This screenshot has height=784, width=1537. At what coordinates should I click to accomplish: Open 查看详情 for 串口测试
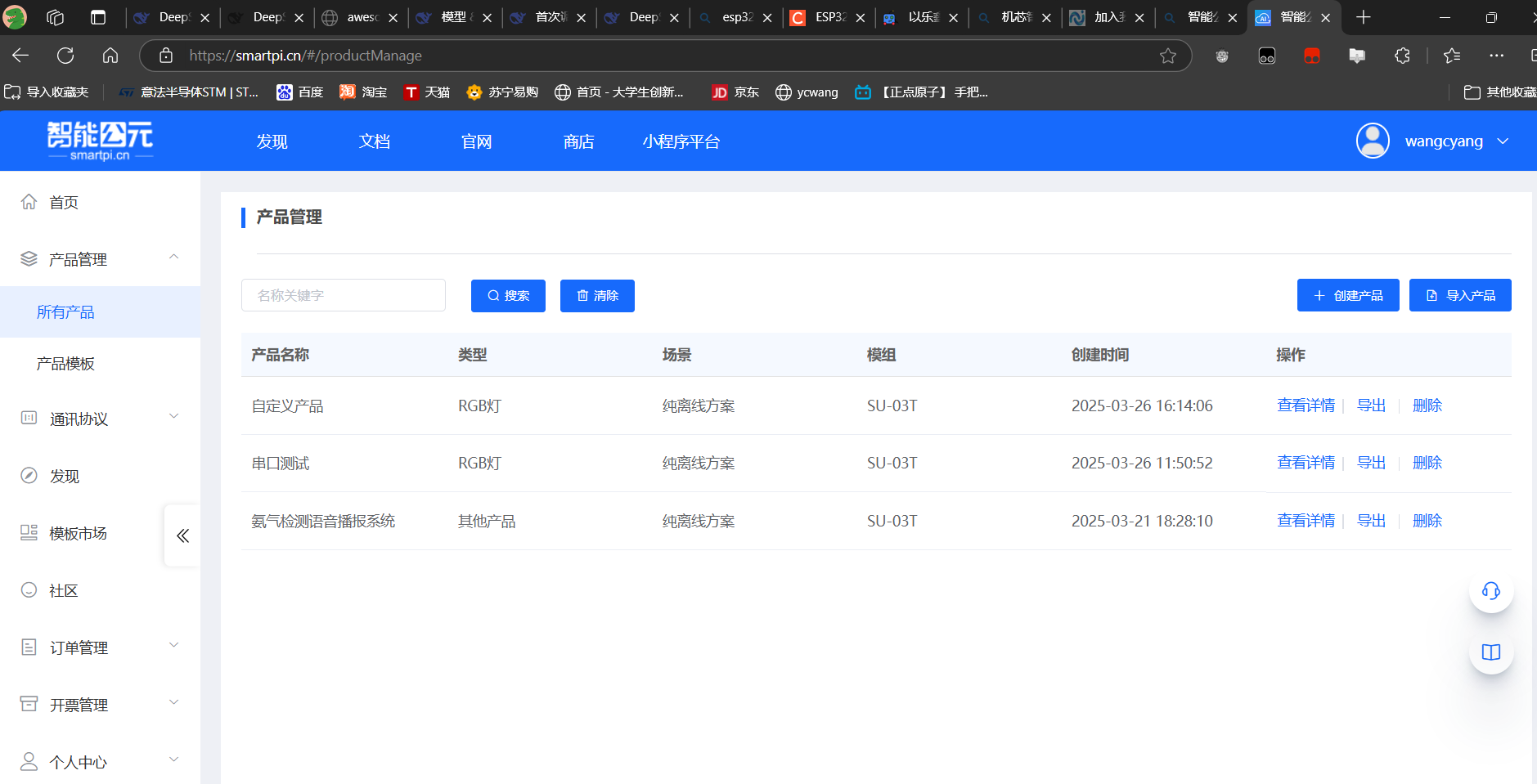(1305, 462)
